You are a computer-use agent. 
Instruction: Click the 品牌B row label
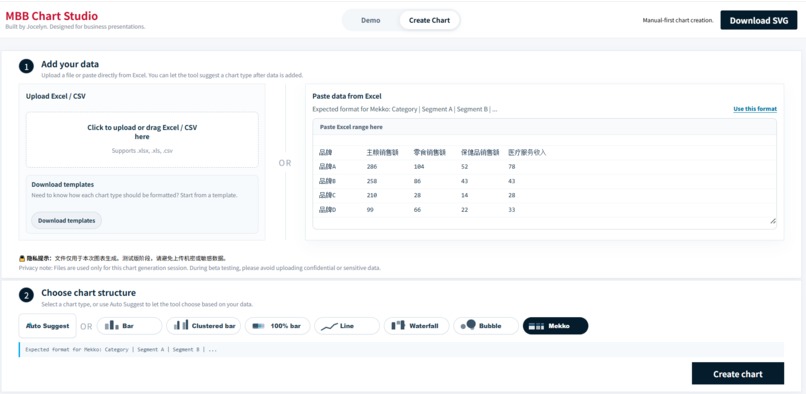pyautogui.click(x=327, y=181)
